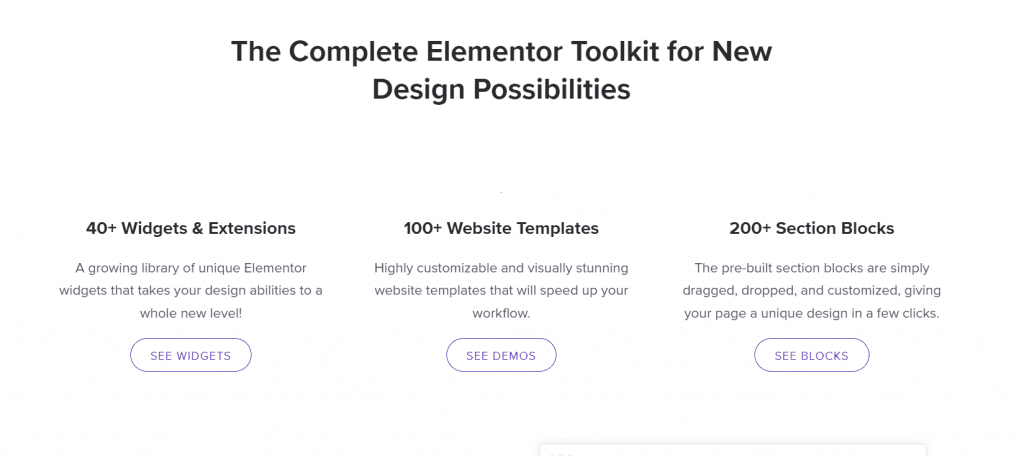
Task: Click the 'The Complete Elementor Toolkit for New' heading line
Action: click(x=502, y=51)
